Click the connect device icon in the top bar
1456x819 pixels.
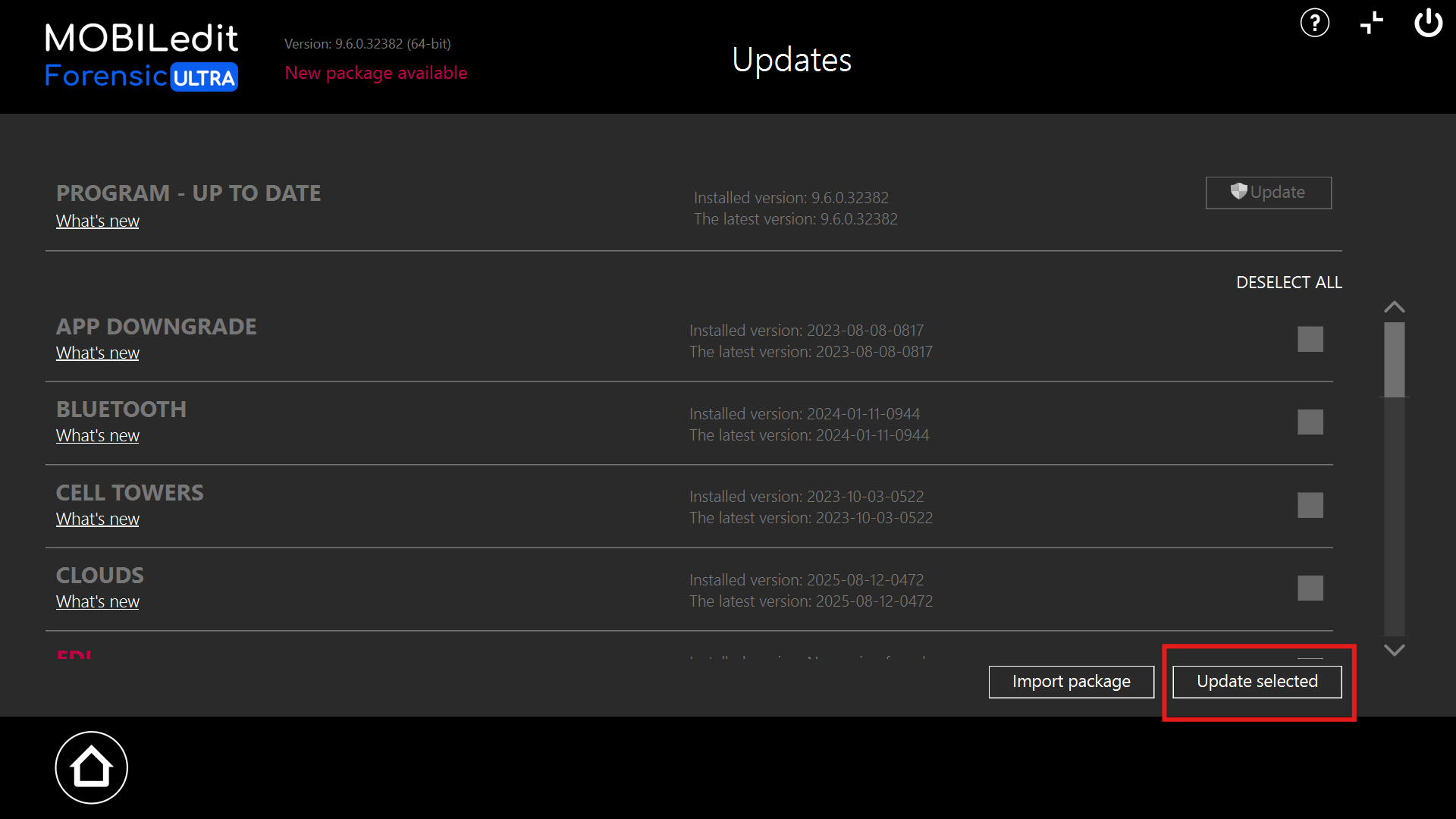point(1372,23)
